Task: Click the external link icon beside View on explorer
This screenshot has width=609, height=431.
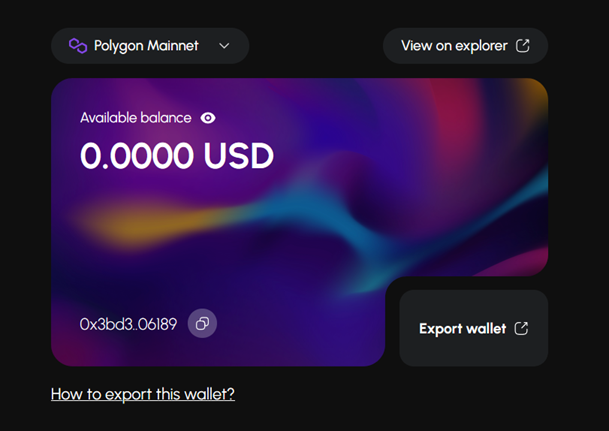Action: (522, 46)
